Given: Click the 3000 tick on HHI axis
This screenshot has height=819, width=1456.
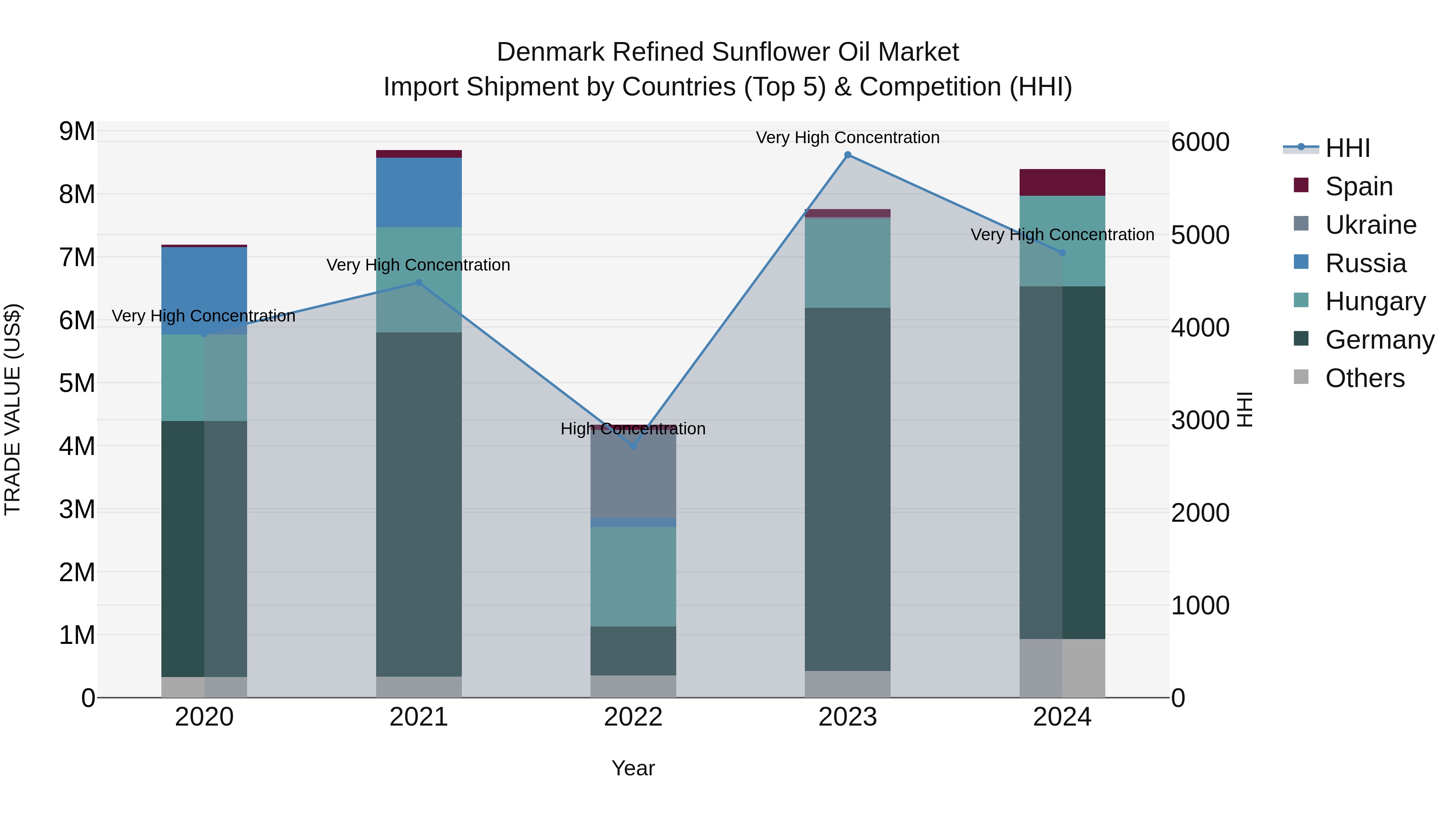Looking at the screenshot, I should click(1200, 420).
